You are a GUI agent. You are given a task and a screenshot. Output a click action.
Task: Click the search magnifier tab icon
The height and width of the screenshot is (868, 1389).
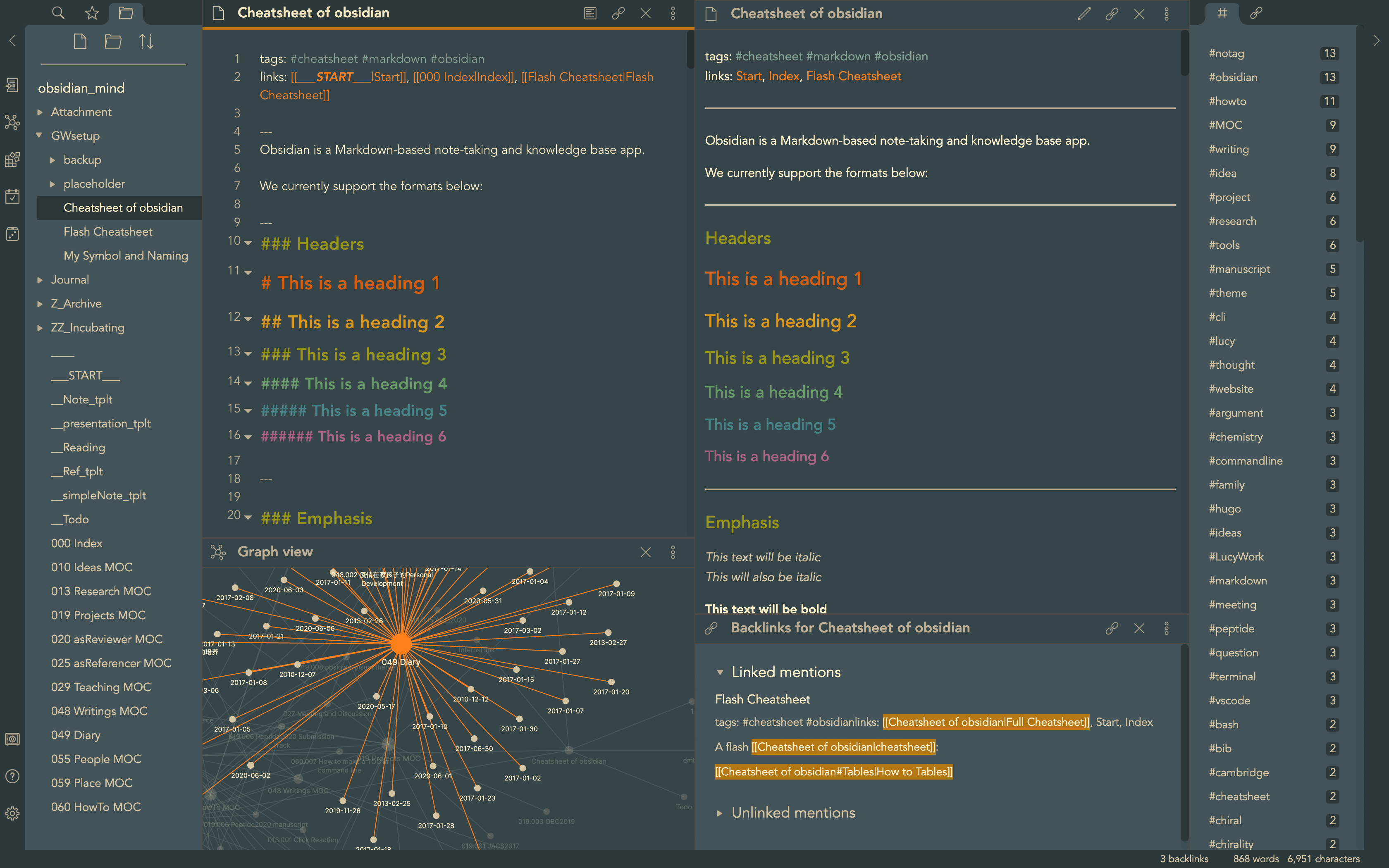pos(58,13)
